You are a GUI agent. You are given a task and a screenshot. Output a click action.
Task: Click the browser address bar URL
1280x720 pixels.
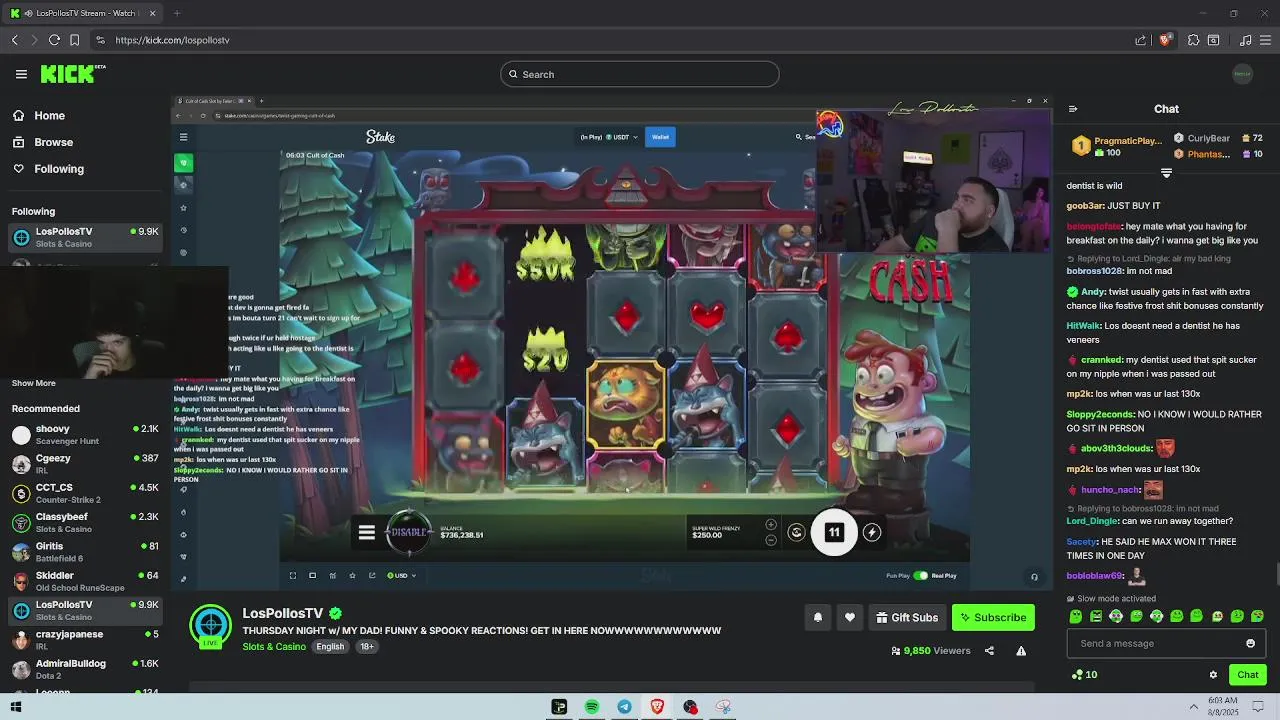[x=172, y=40]
